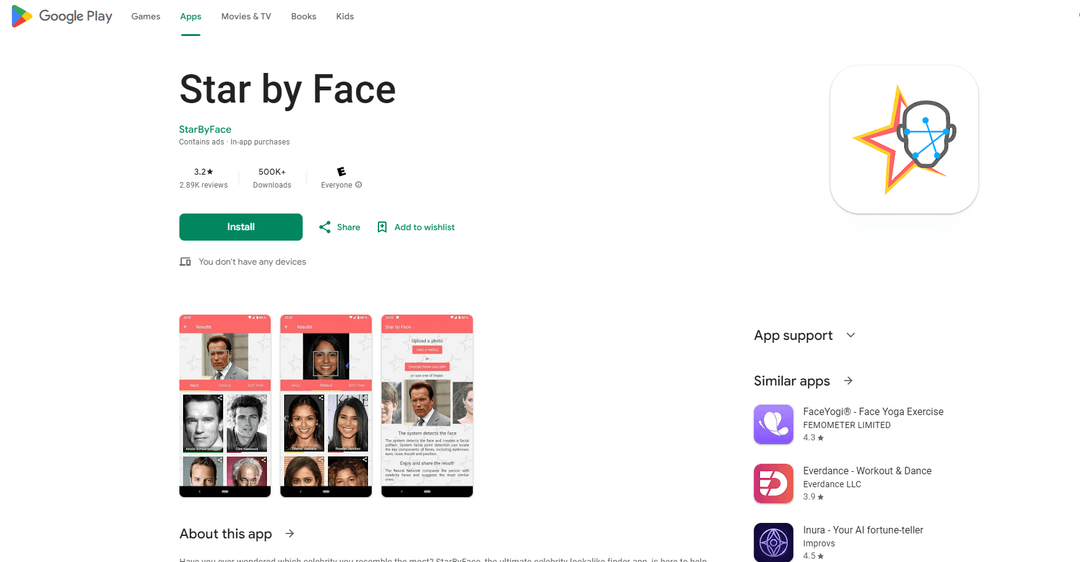Open the Everdance app icon

(773, 483)
